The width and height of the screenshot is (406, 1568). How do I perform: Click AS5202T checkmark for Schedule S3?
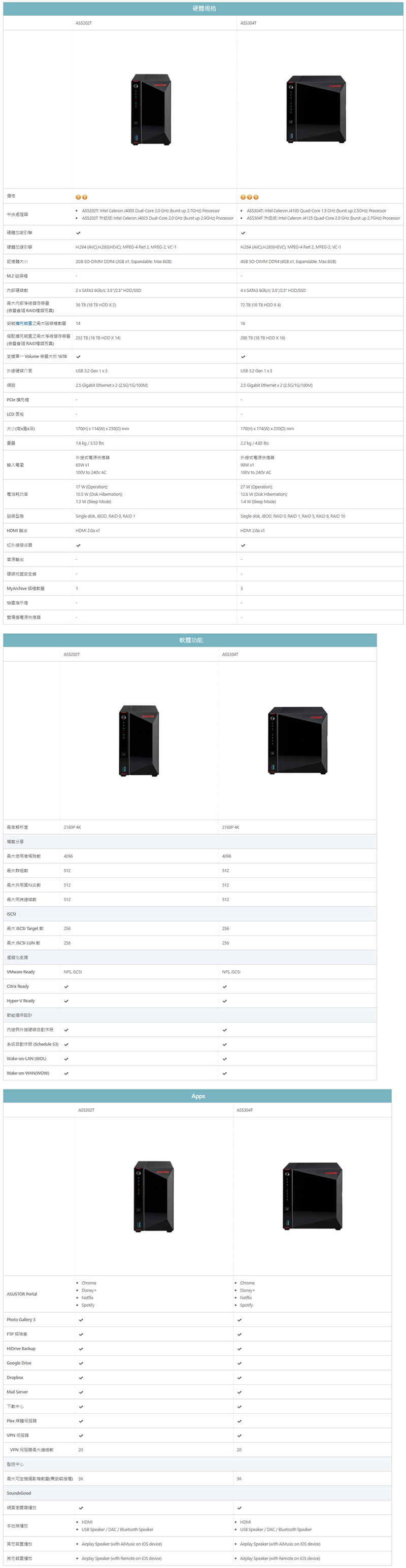(x=66, y=1044)
